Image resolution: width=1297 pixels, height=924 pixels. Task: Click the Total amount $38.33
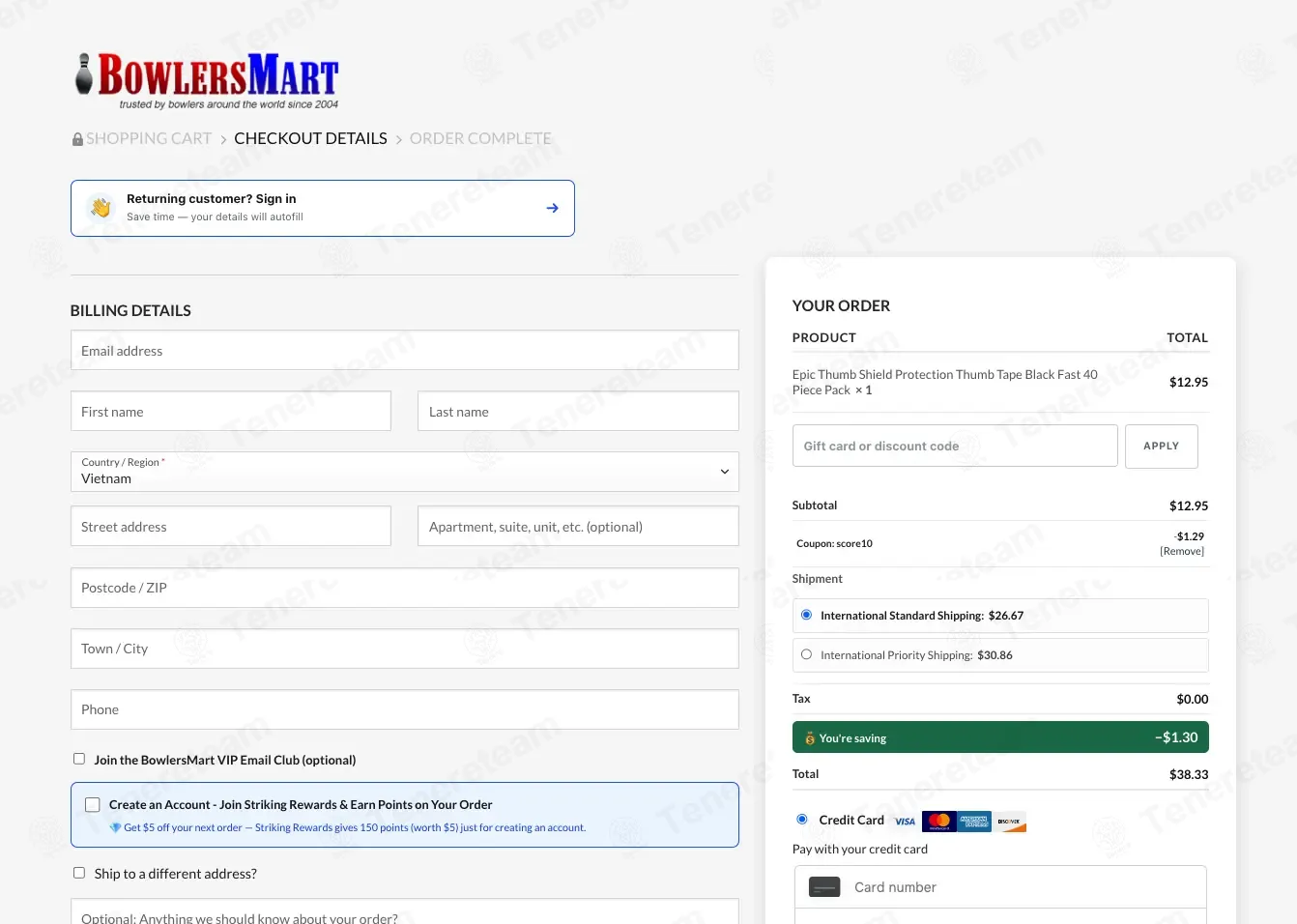click(x=1189, y=774)
